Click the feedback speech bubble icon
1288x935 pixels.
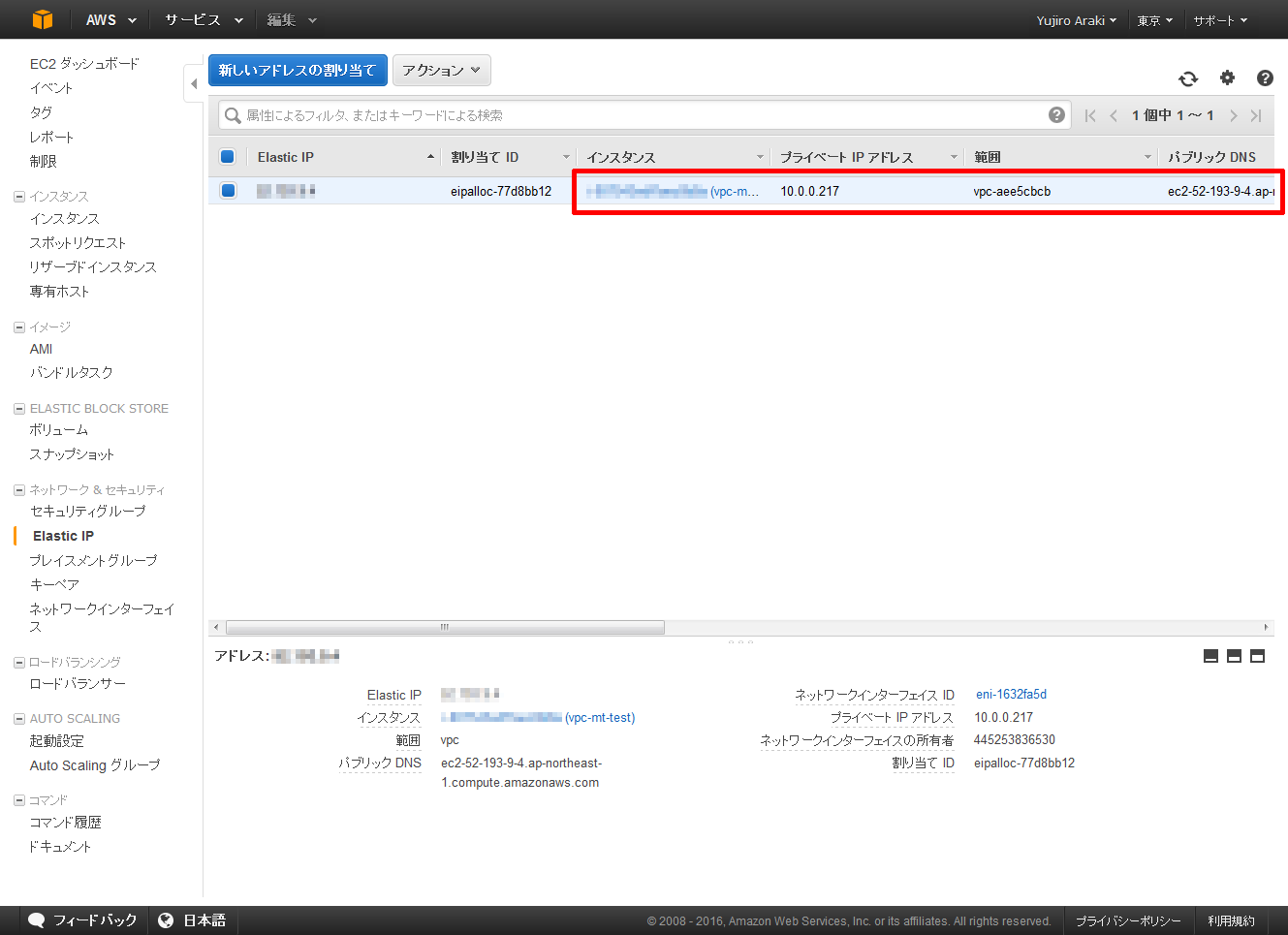(37, 920)
